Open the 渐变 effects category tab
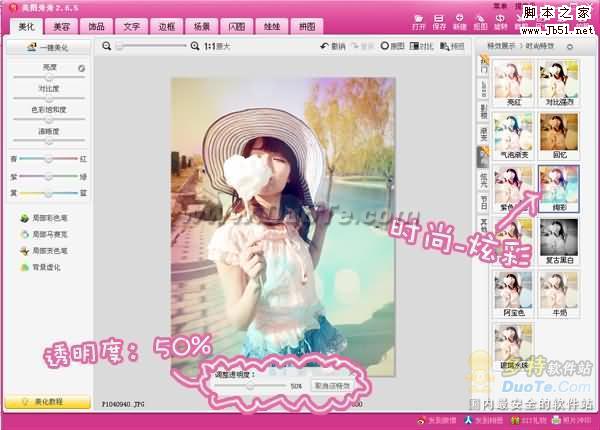This screenshot has width=600, height=430. click(484, 134)
